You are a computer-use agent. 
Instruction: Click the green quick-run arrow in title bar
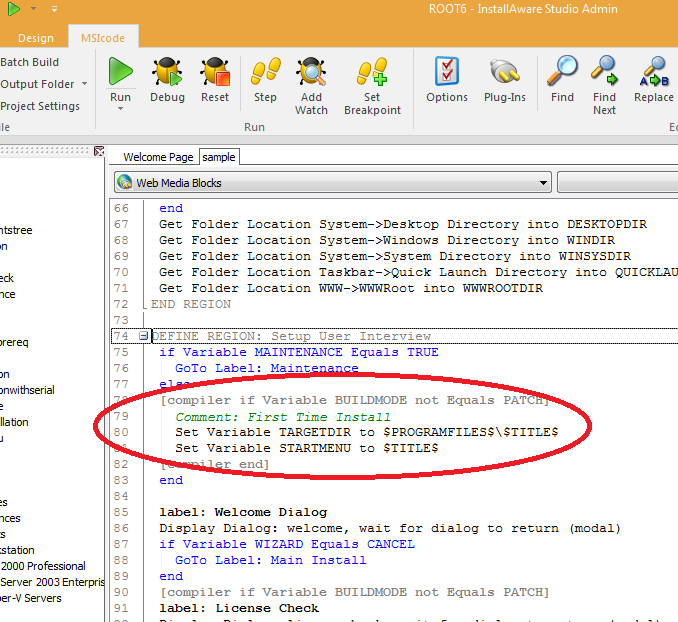click(14, 8)
